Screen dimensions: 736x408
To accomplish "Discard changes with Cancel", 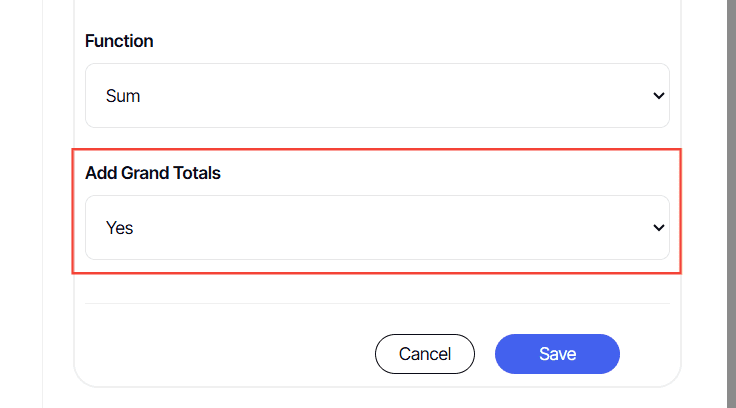I will click(424, 354).
